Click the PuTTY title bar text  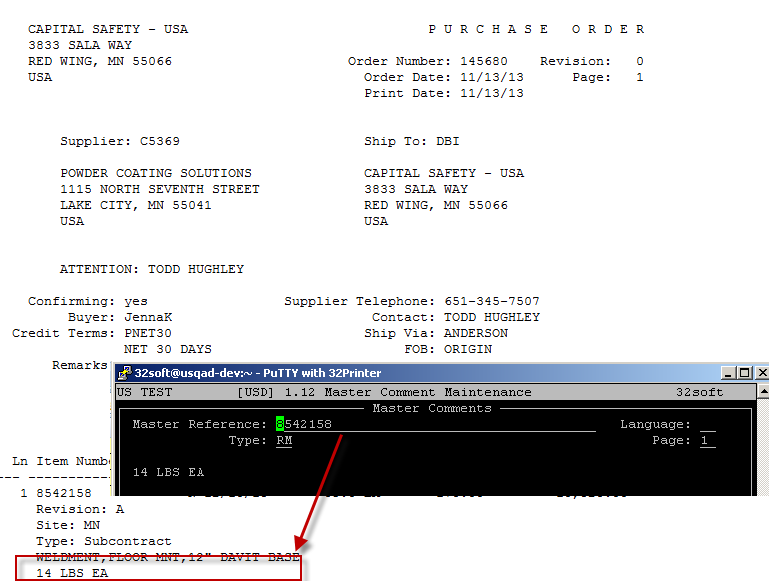point(258,373)
